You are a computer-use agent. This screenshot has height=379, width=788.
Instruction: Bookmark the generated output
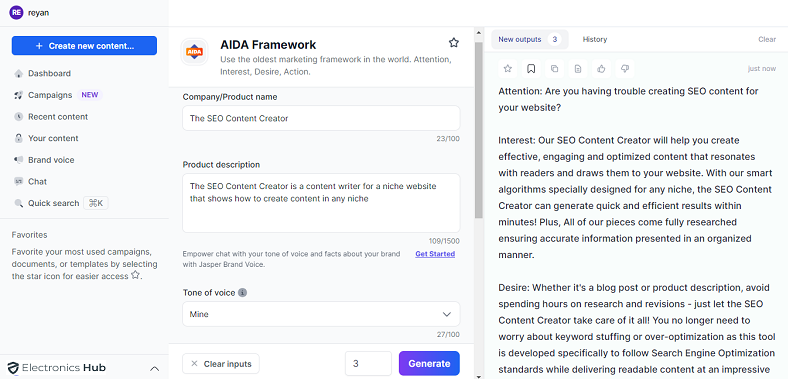pyautogui.click(x=531, y=69)
